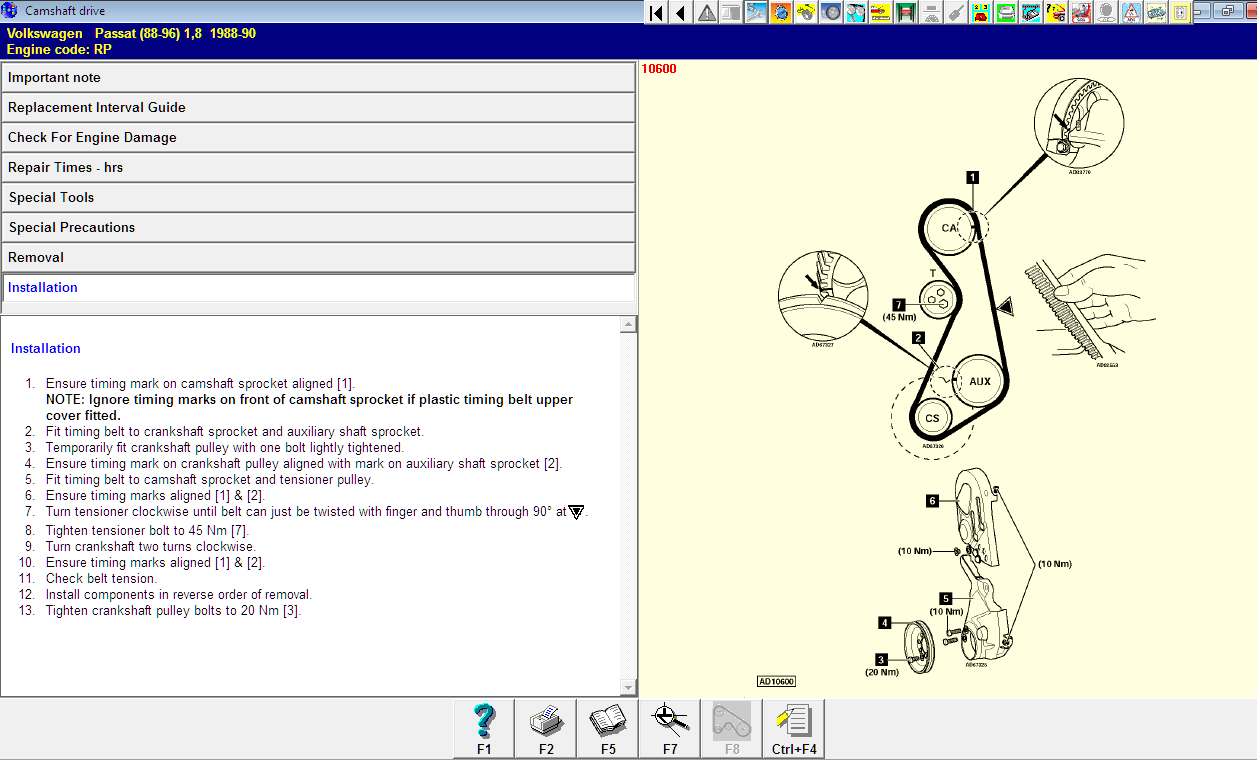
Task: Jump to first page with bar-arrow icon
Action: click(656, 13)
